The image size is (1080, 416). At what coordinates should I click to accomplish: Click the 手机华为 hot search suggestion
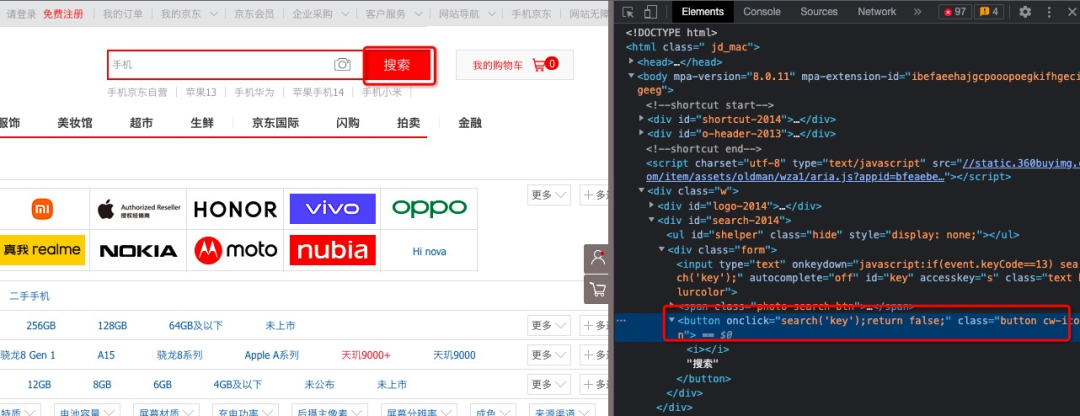tap(254, 92)
